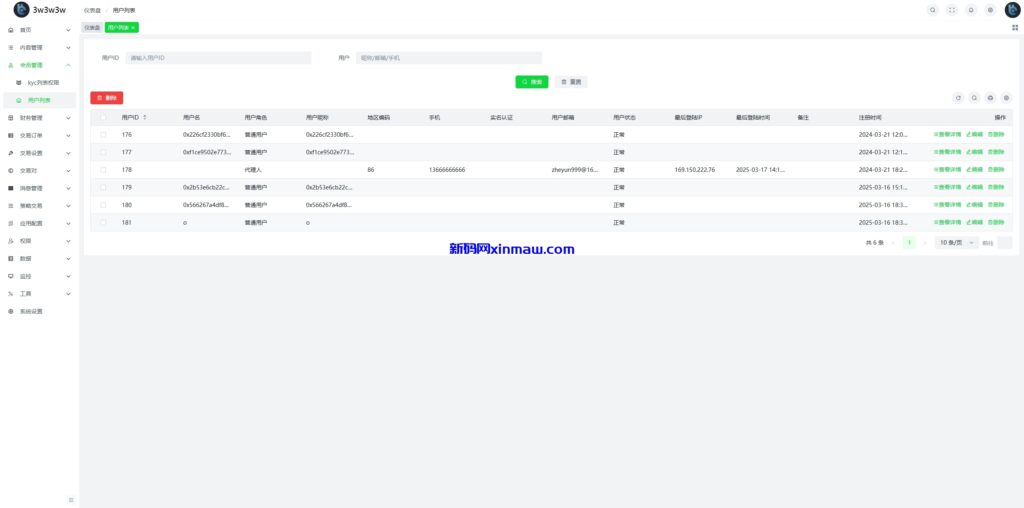Image resolution: width=1024 pixels, height=508 pixels.
Task: Toggle fullscreen mode from the top header
Action: tap(952, 10)
